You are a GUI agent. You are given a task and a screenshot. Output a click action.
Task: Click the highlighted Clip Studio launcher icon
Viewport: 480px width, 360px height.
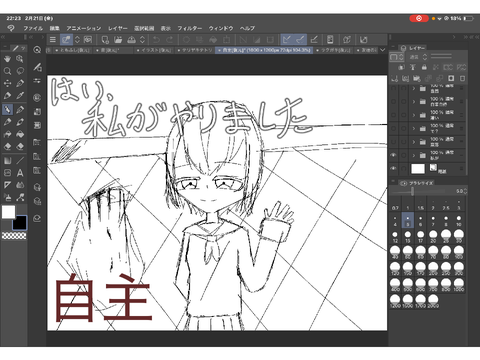click(x=66, y=40)
